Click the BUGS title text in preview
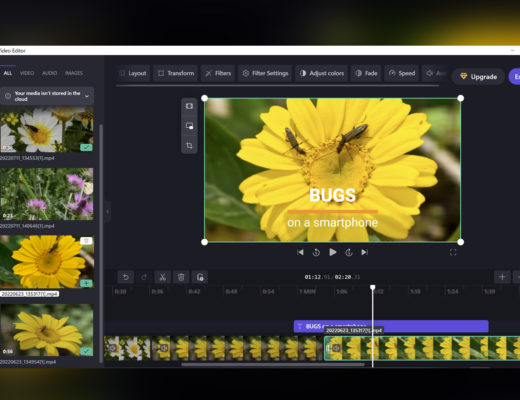520x400 pixels. coord(332,195)
